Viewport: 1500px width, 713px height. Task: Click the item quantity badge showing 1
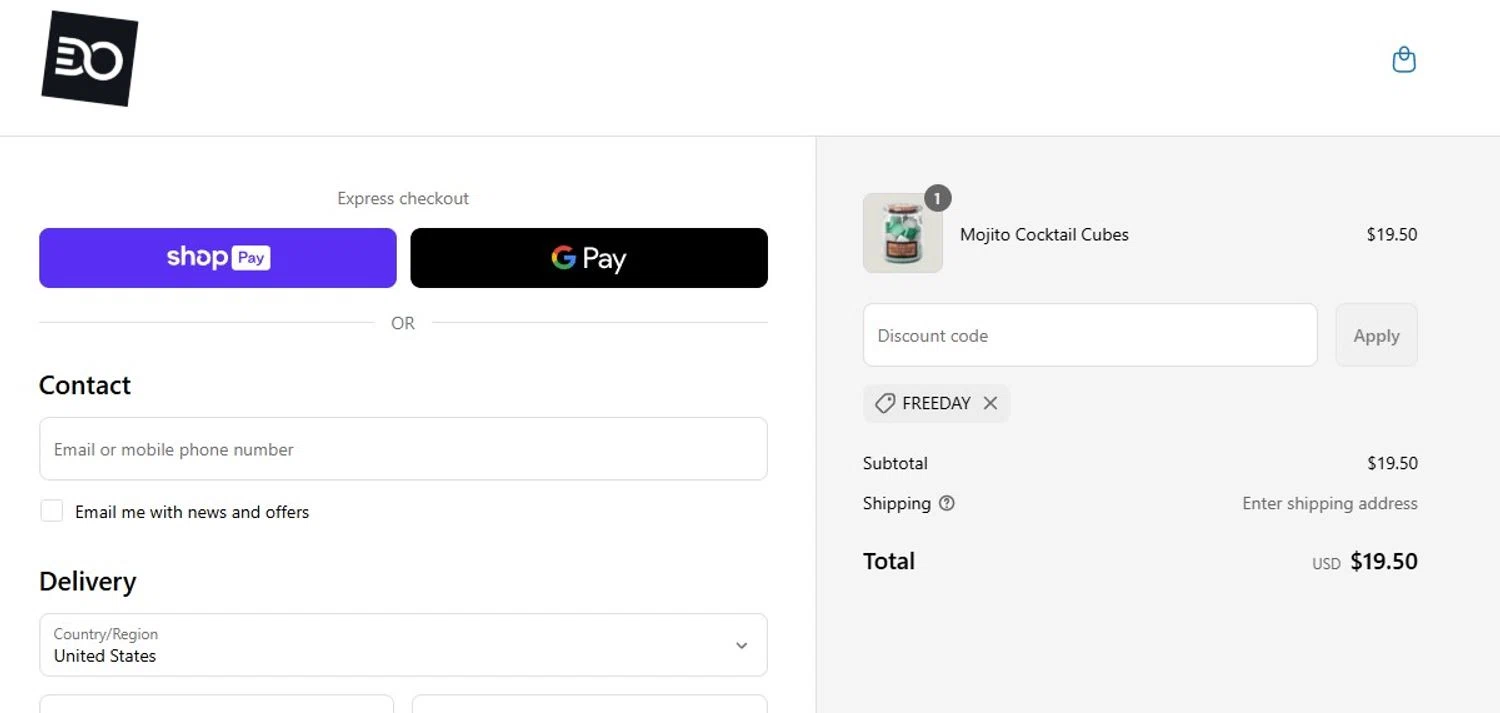[x=937, y=198]
